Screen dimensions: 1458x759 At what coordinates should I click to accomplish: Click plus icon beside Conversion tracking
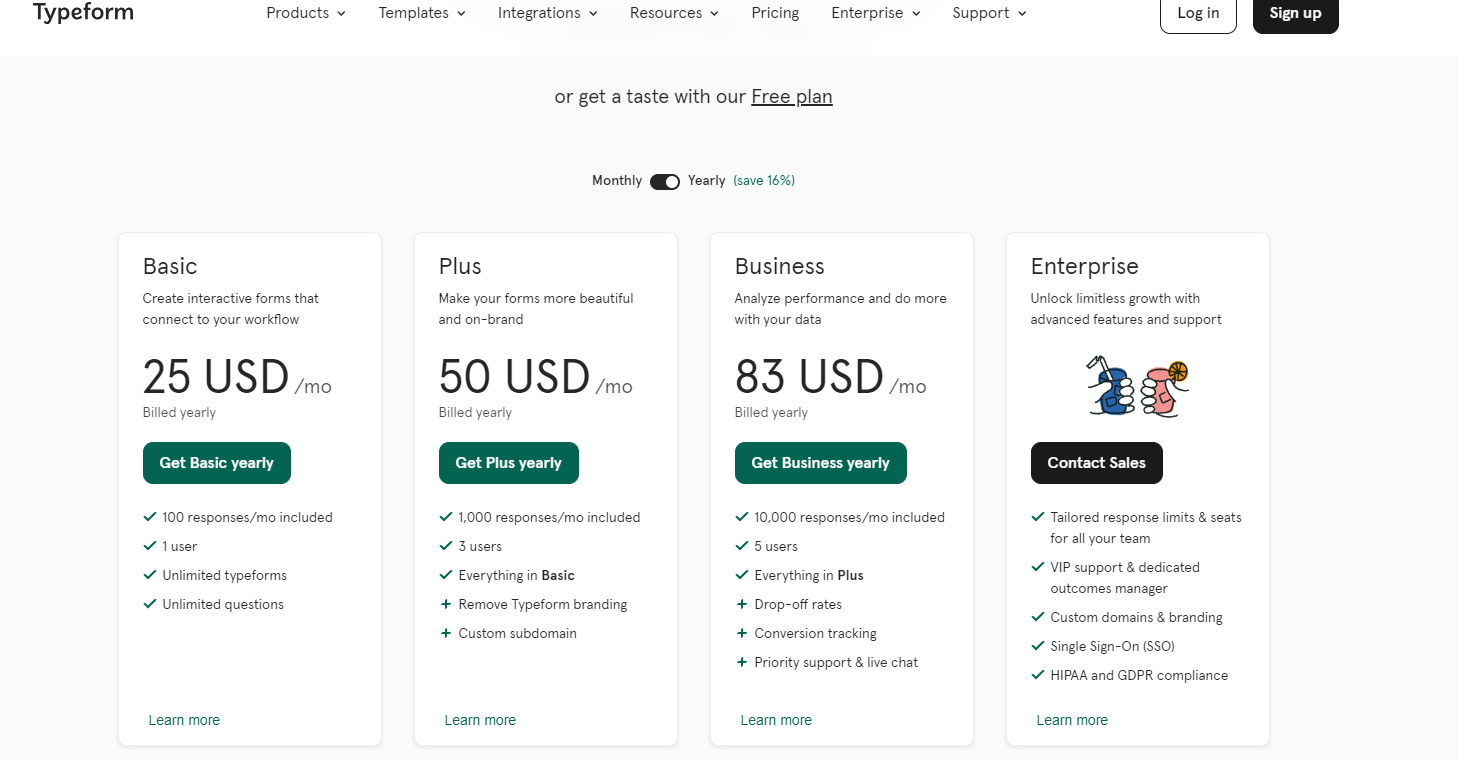742,633
